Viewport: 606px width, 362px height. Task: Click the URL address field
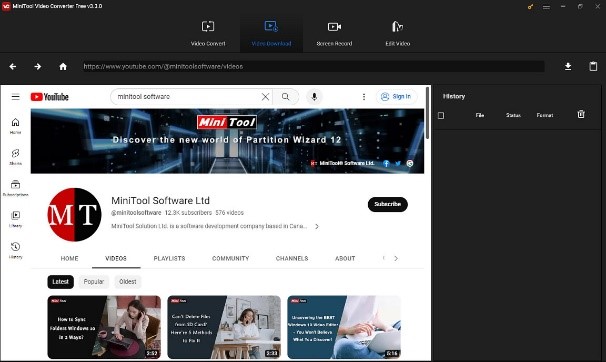click(x=313, y=66)
